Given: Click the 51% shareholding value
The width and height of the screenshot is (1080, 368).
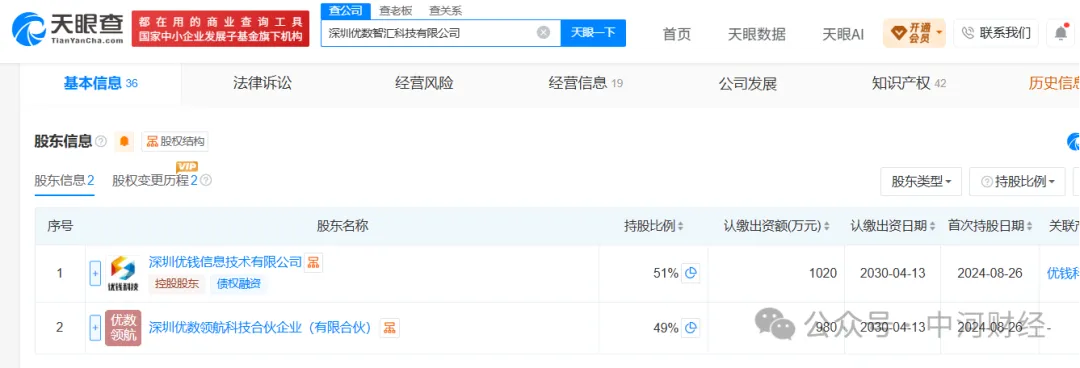Looking at the screenshot, I should (666, 273).
